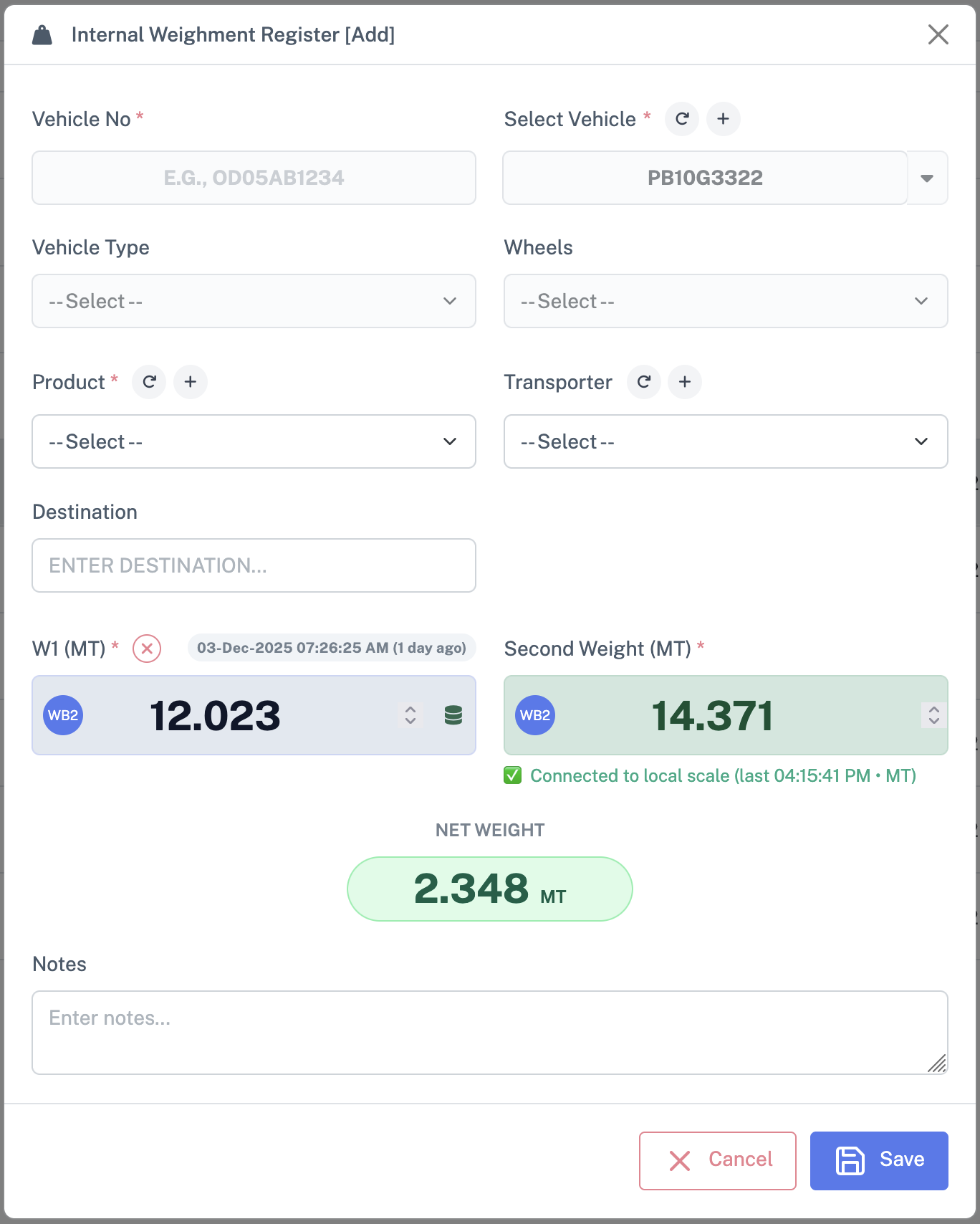The image size is (980, 1224).
Task: Adjust Second Weight stepper control
Action: (933, 715)
